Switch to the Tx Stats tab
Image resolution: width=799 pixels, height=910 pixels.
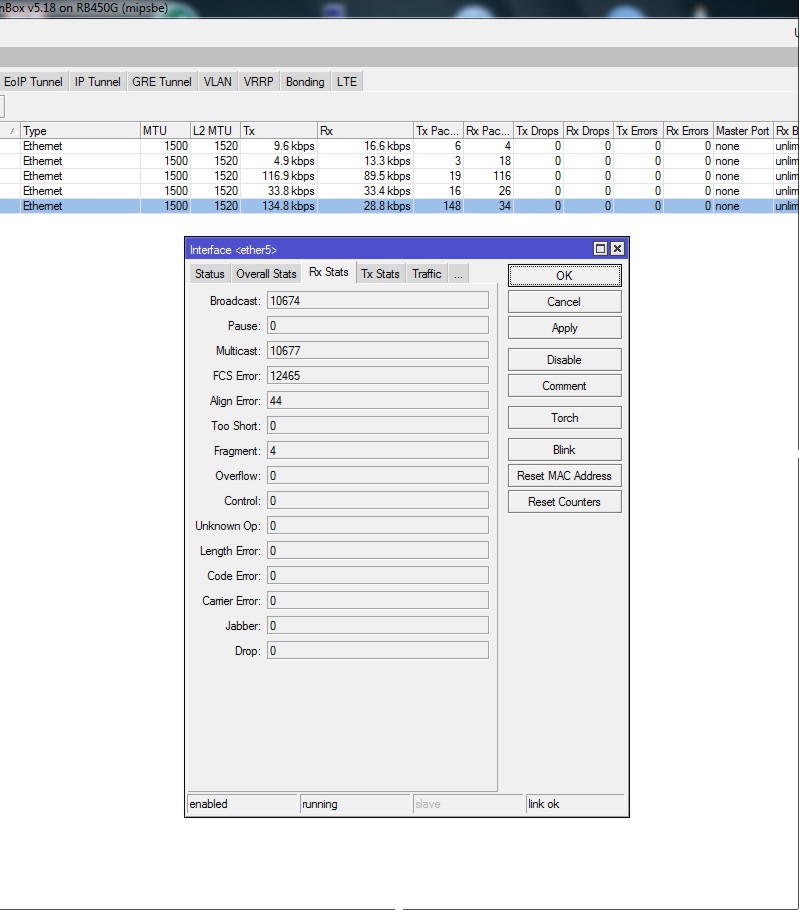(x=380, y=274)
